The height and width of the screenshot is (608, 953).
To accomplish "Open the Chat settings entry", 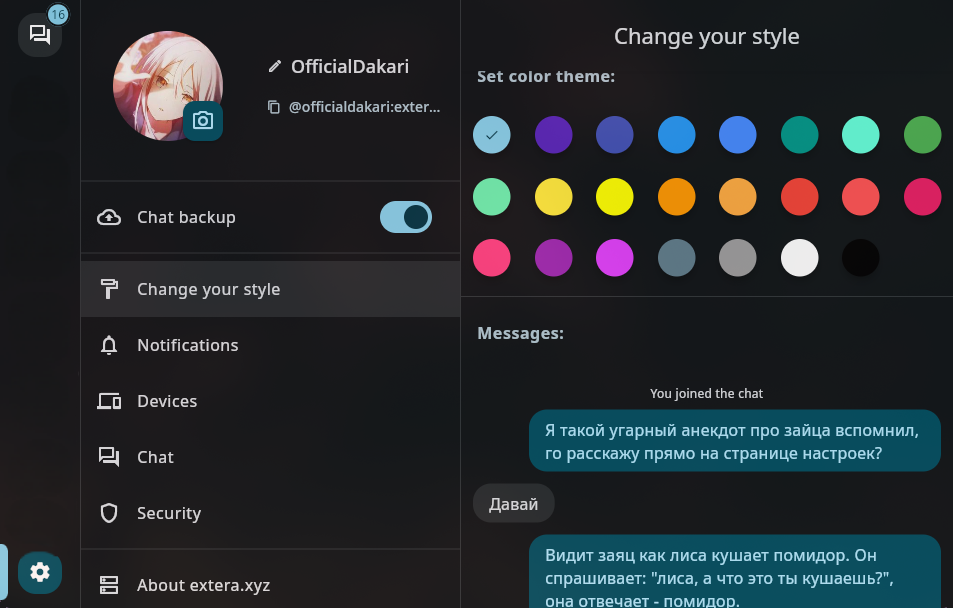I will (155, 457).
